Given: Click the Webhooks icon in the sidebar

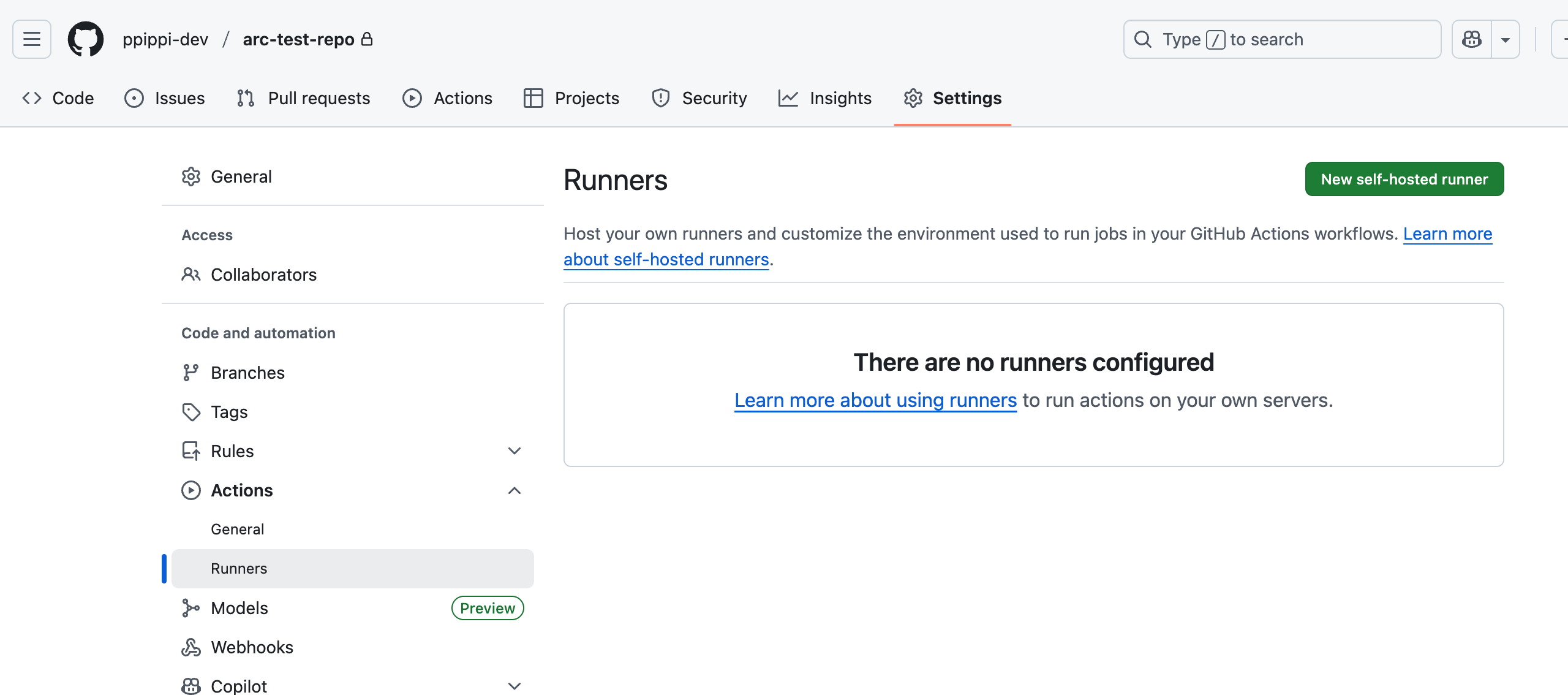Looking at the screenshot, I should click(x=191, y=647).
